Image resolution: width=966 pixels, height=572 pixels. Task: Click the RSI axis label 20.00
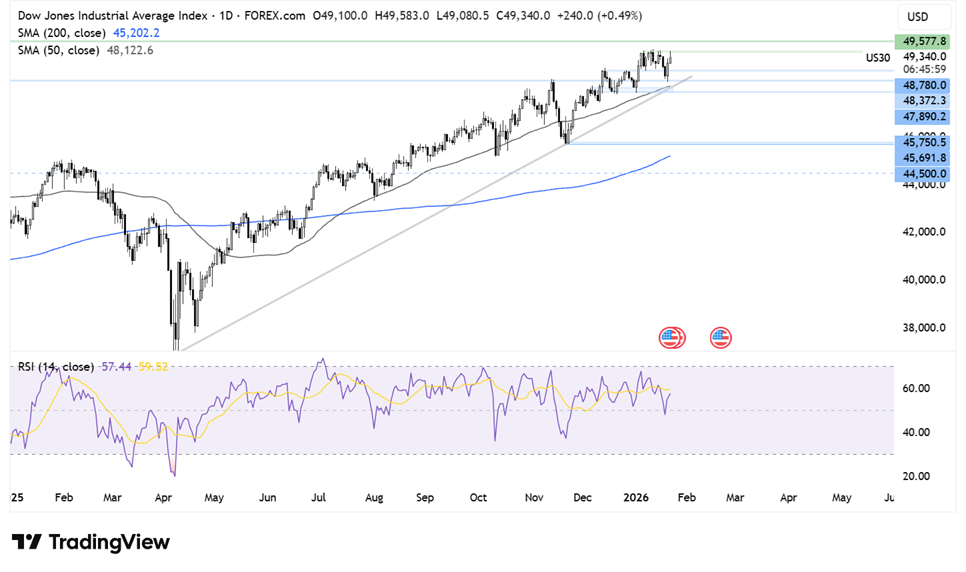(x=916, y=476)
